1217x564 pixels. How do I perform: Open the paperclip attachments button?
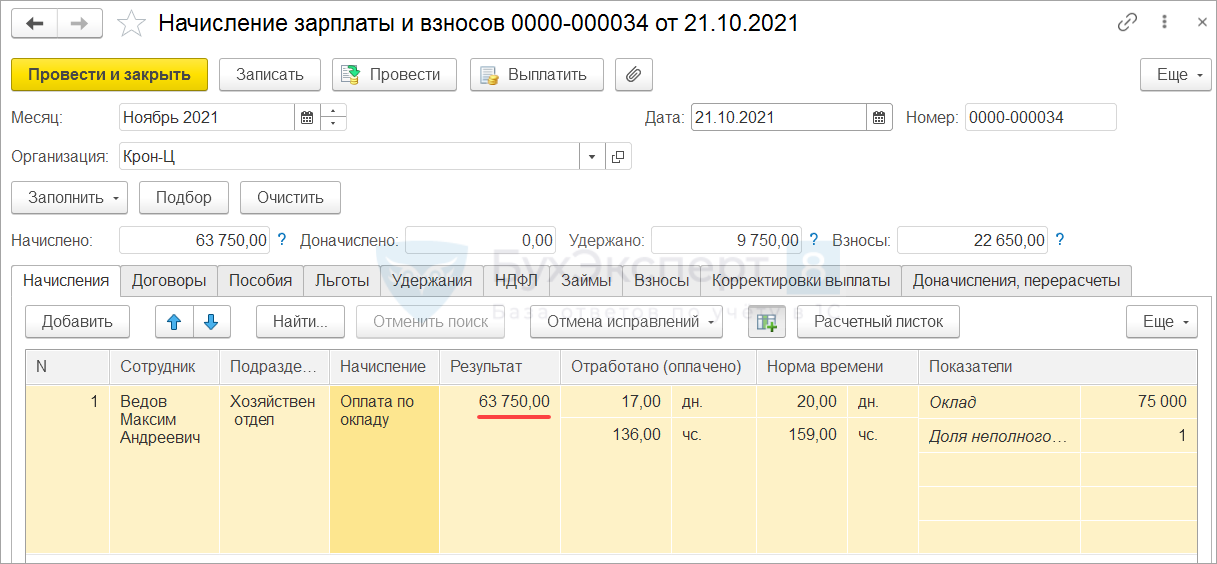[x=633, y=75]
